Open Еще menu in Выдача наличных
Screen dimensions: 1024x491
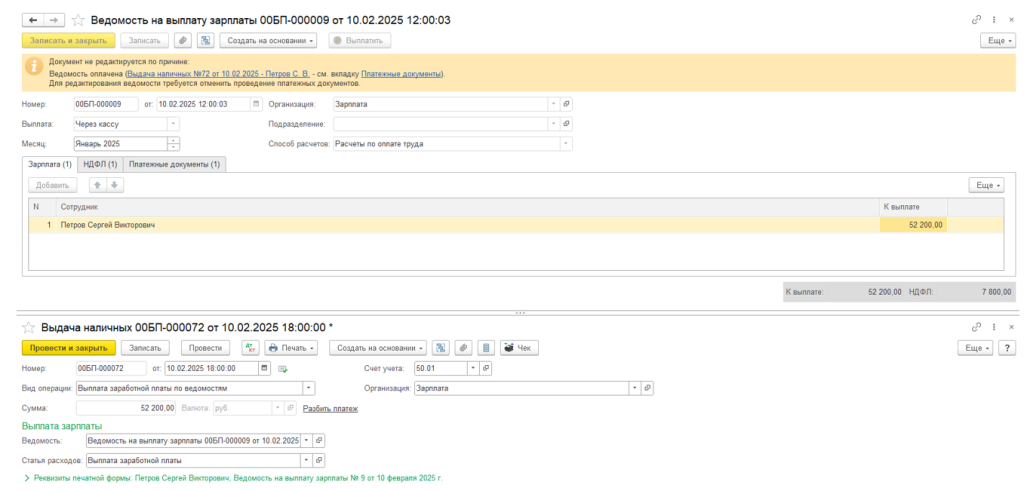[976, 348]
